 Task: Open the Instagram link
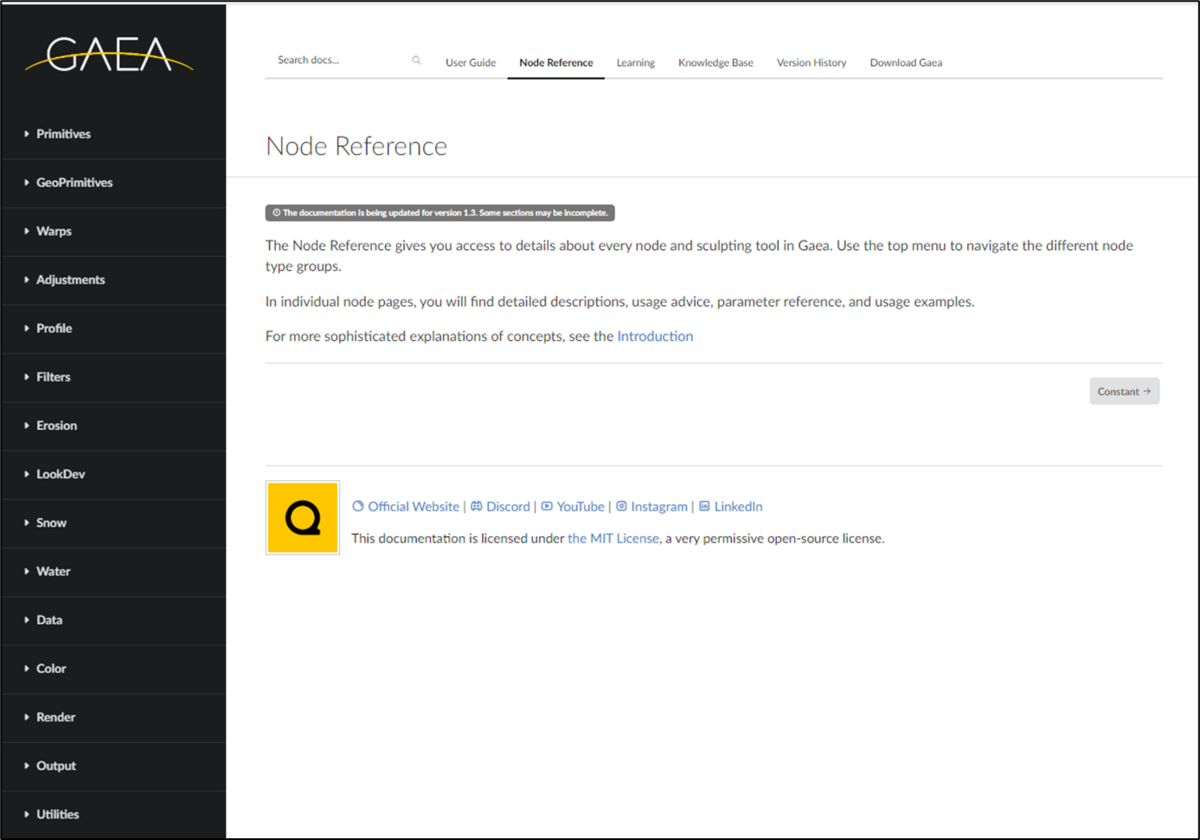click(x=651, y=507)
